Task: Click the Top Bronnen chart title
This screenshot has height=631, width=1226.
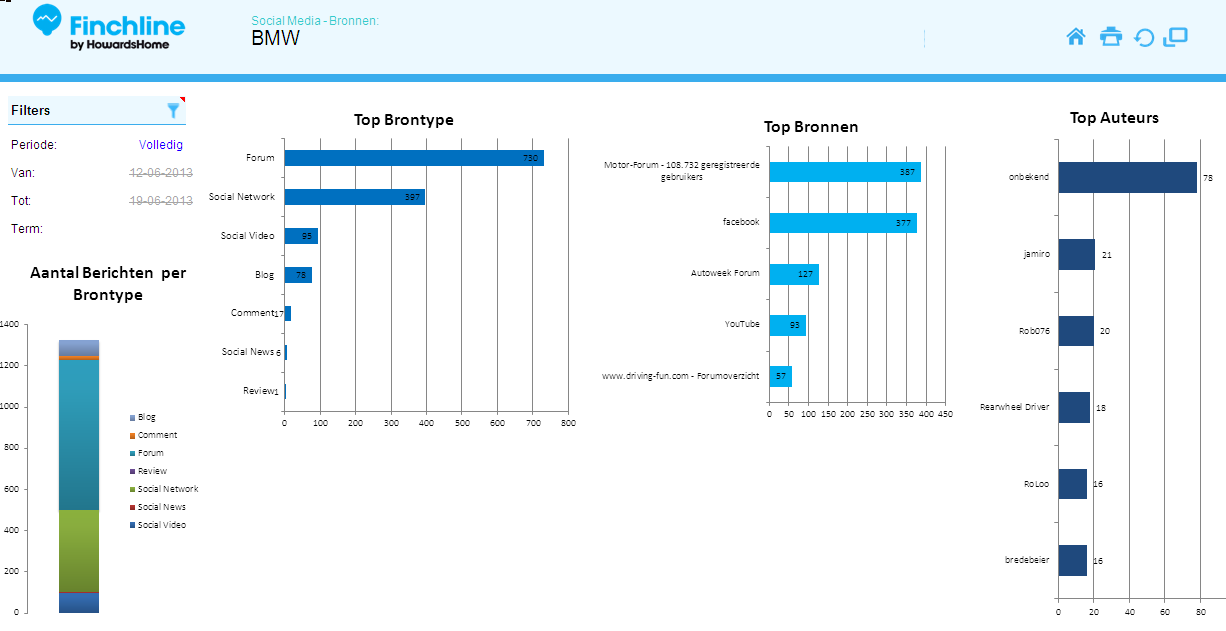Action: 811,127
